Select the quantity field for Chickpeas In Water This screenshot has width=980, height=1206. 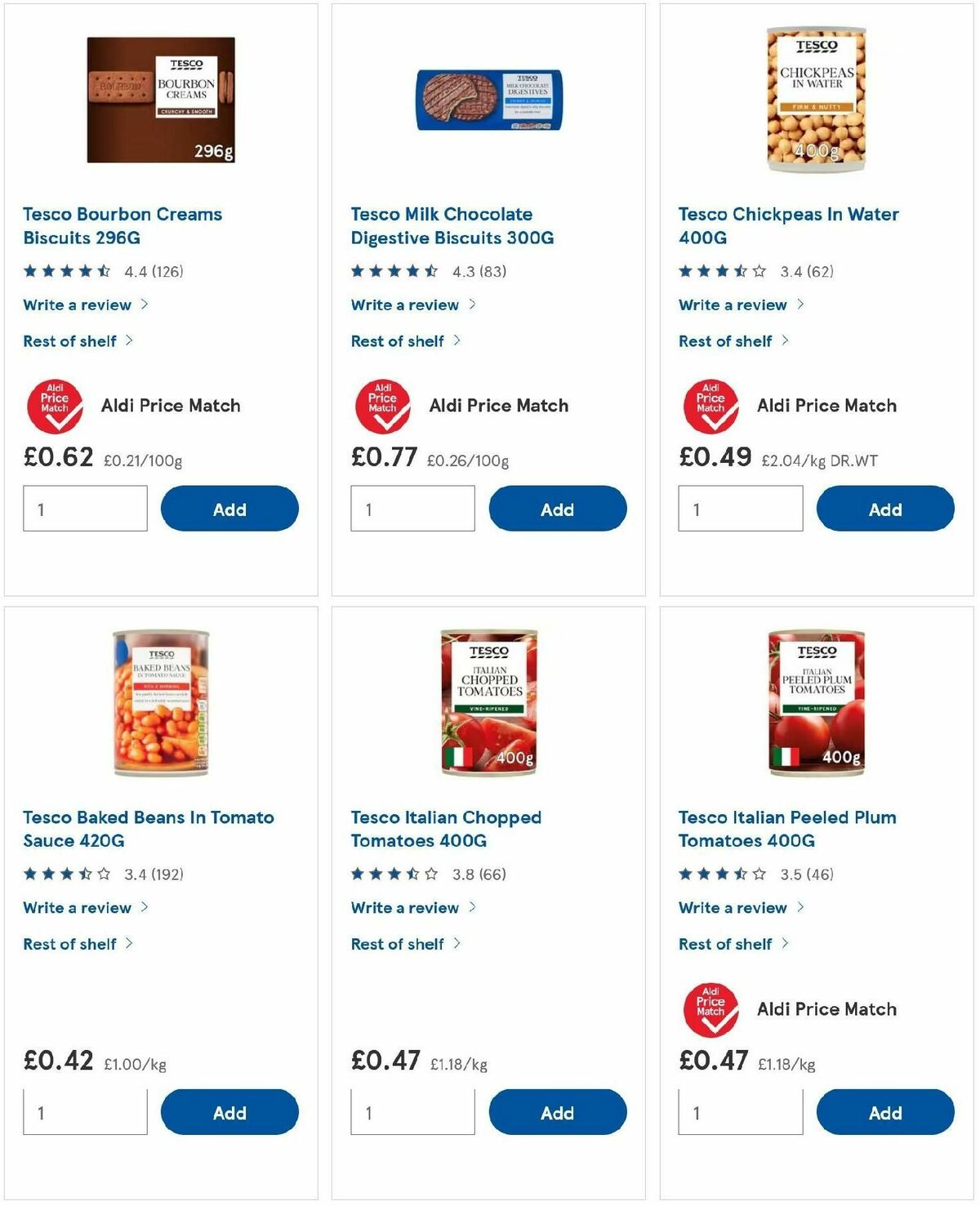click(x=740, y=508)
